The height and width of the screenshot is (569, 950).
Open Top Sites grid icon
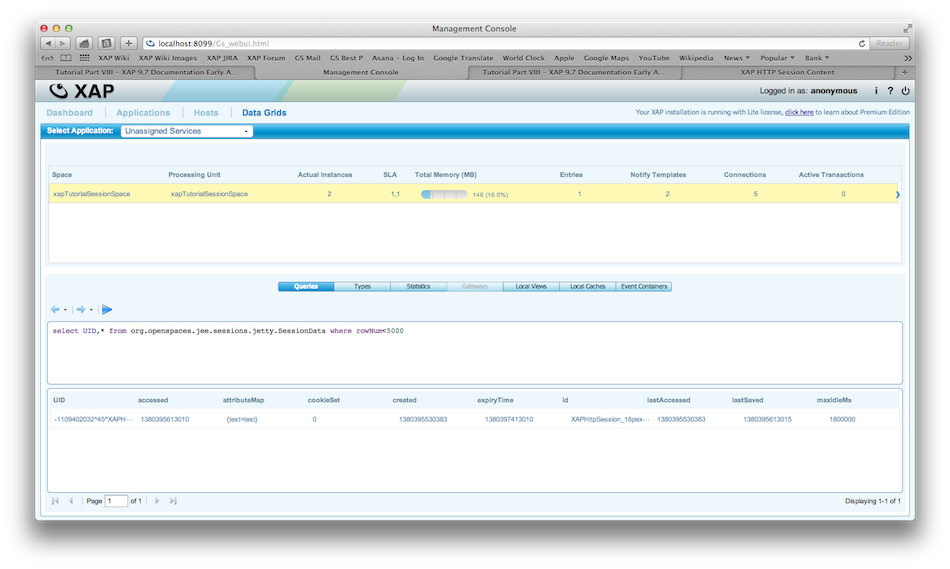pyautogui.click(x=84, y=58)
